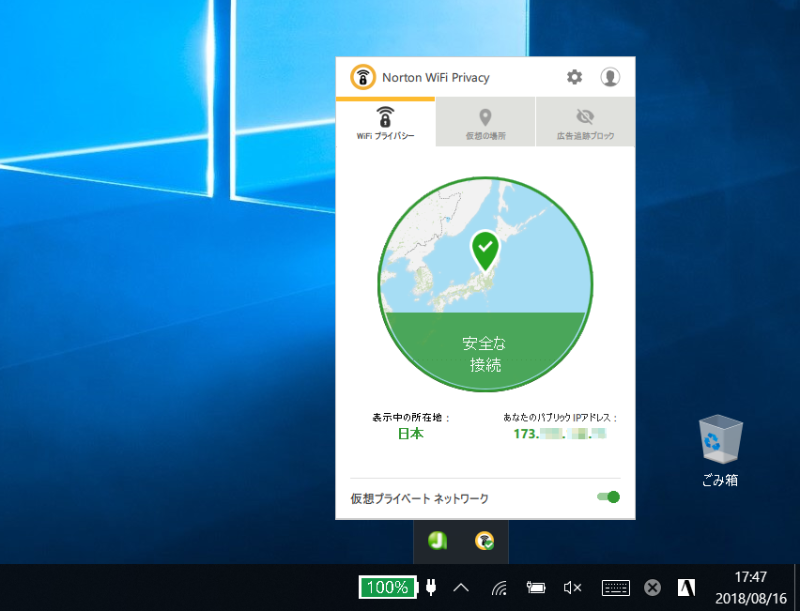Open Norton WiFi Privacy settings gear
Image resolution: width=800 pixels, height=611 pixels.
[574, 77]
